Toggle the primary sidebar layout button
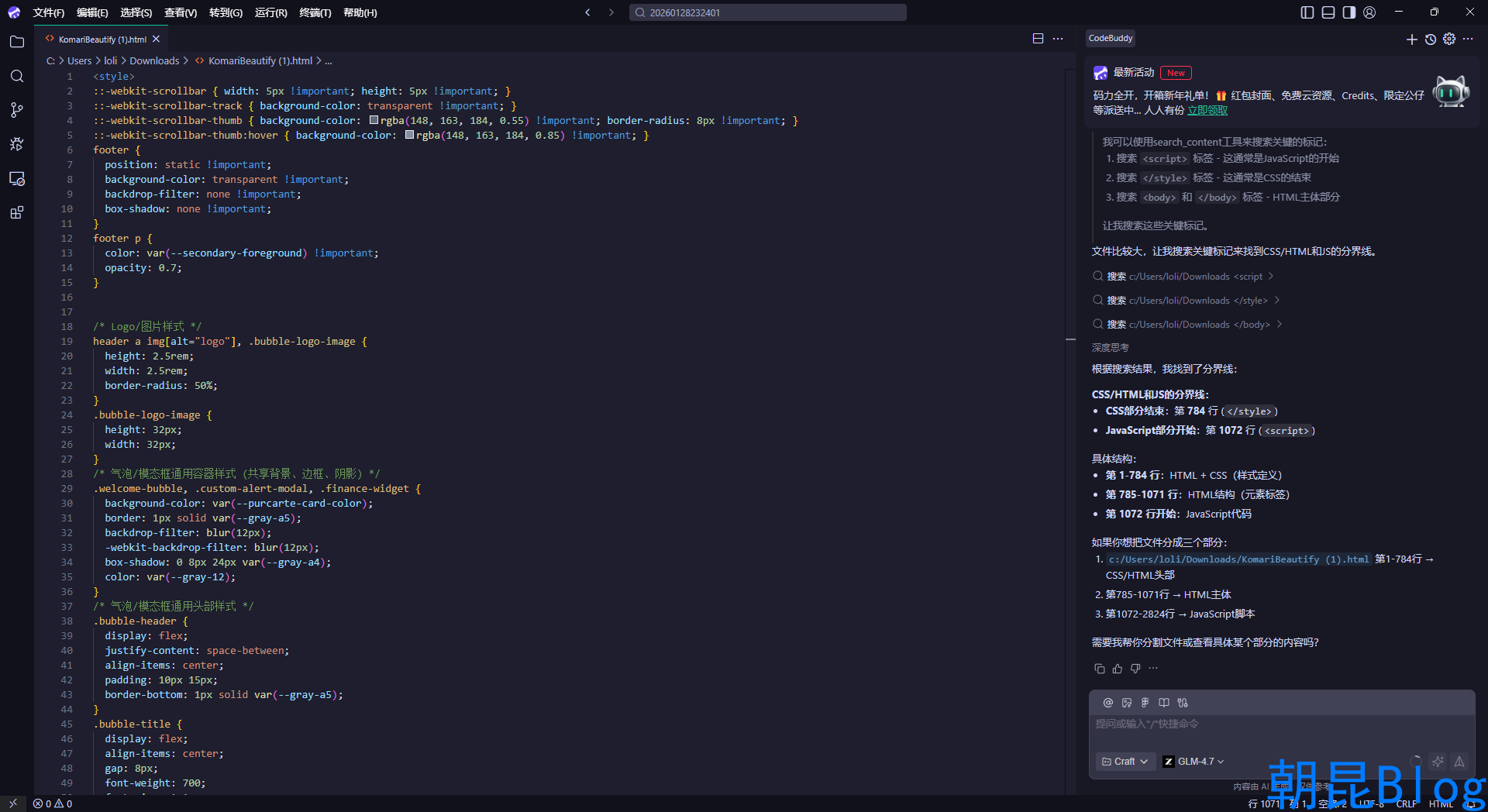Image resolution: width=1488 pixels, height=812 pixels. [1307, 12]
